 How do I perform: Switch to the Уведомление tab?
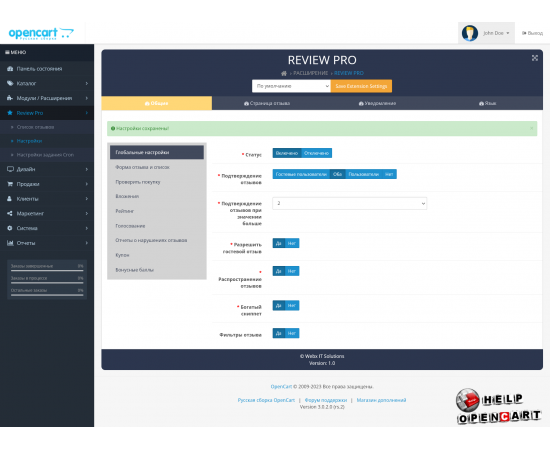[377, 103]
